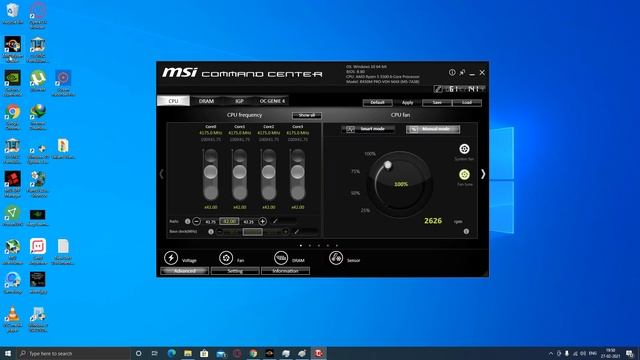Adjust the Core0 frequency slider

pos(211,171)
